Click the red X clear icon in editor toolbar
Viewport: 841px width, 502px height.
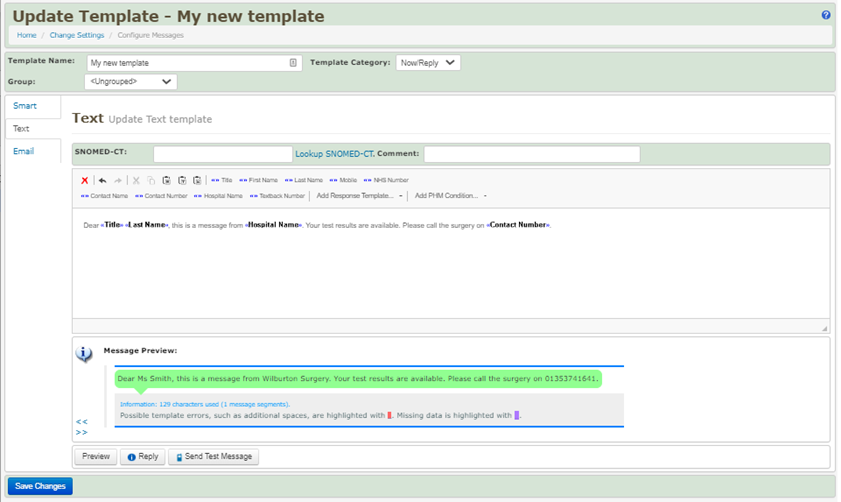[85, 181]
